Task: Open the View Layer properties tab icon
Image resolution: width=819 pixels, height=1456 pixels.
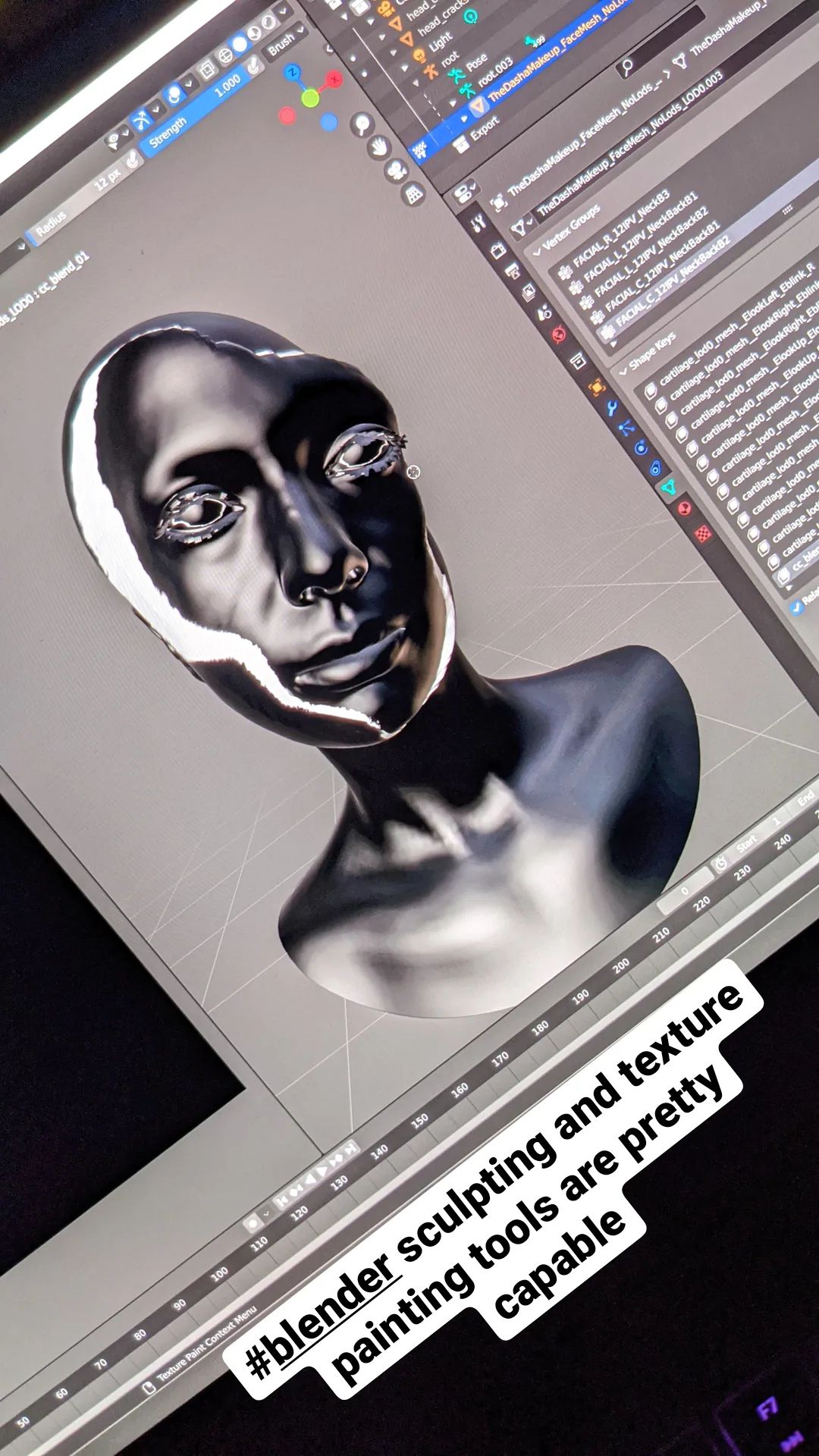Action: point(529,291)
